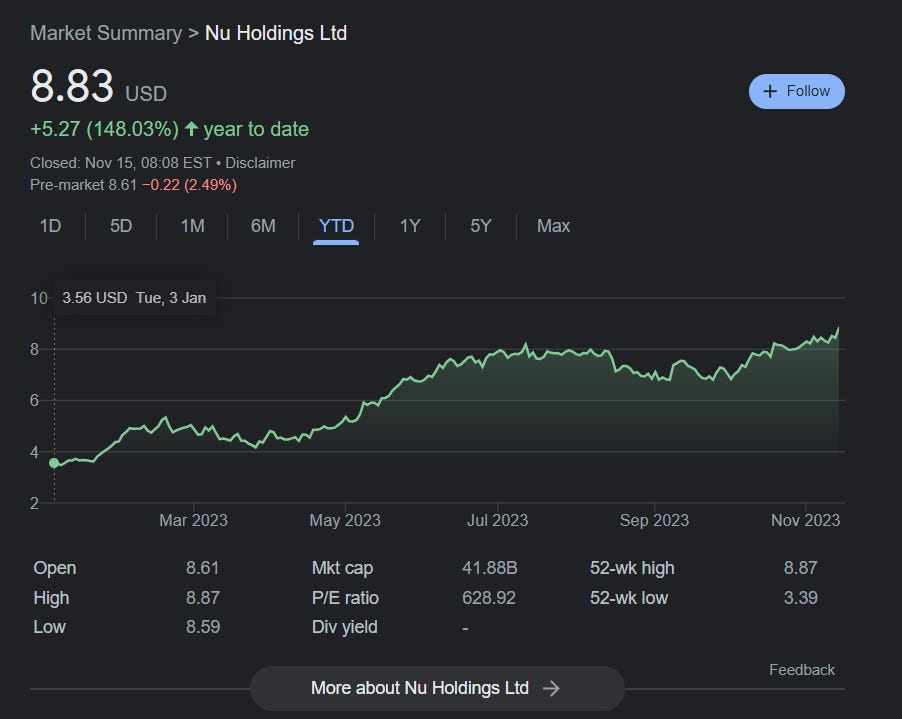This screenshot has width=902, height=719.
Task: Click the arrow in More about button
Action: (551, 689)
